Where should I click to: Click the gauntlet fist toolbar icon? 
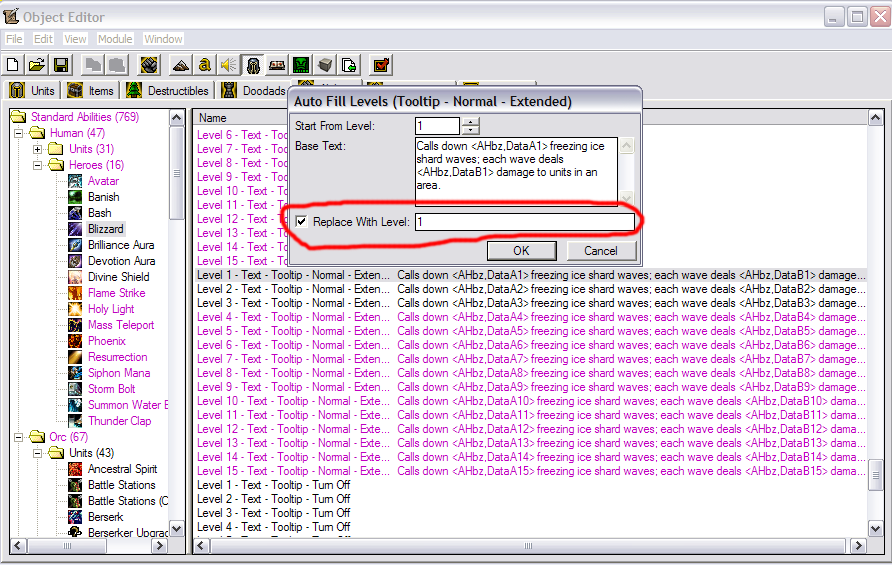149,65
